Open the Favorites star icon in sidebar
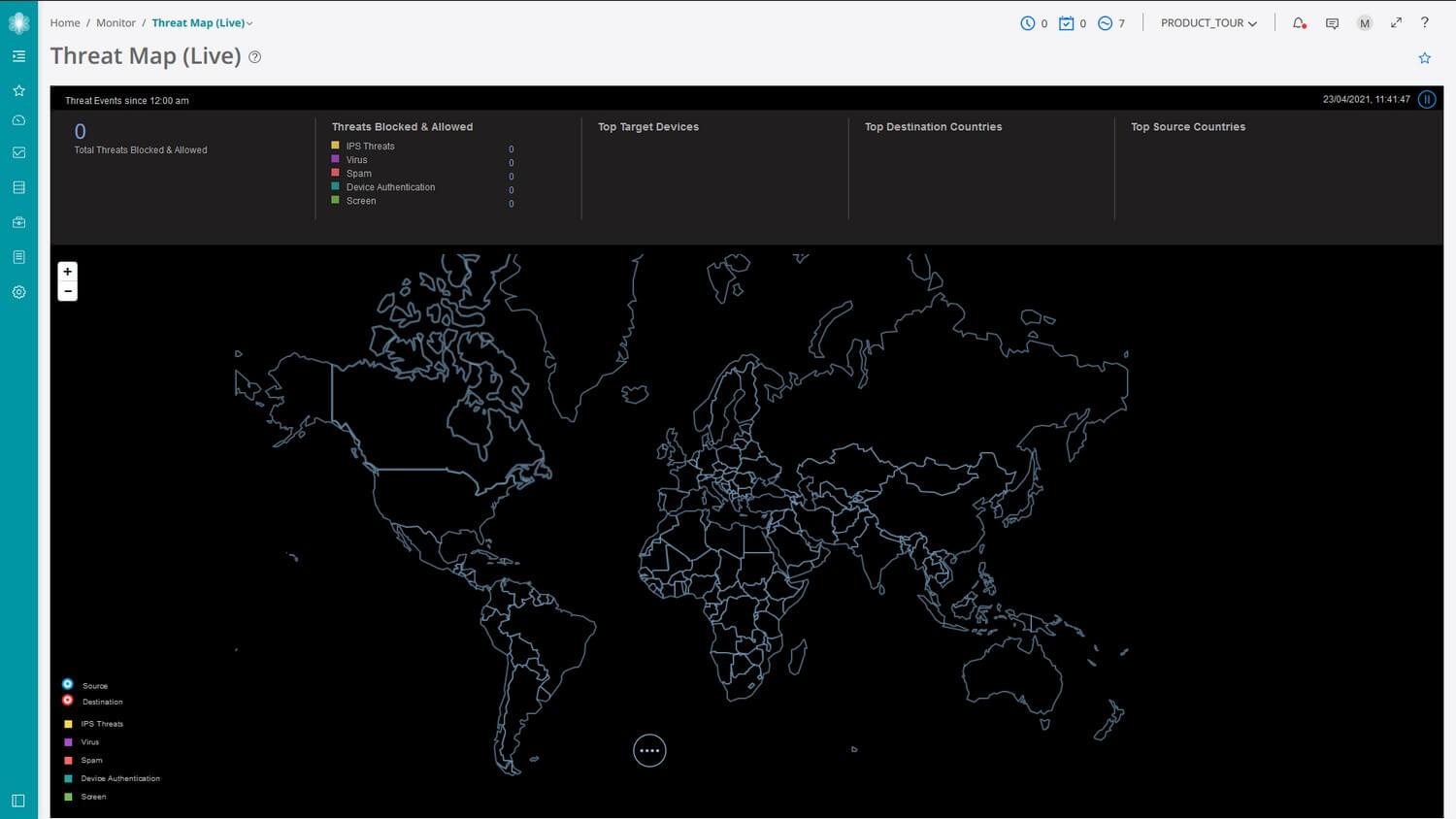Screen dimensions: 1456x819 pos(17,90)
